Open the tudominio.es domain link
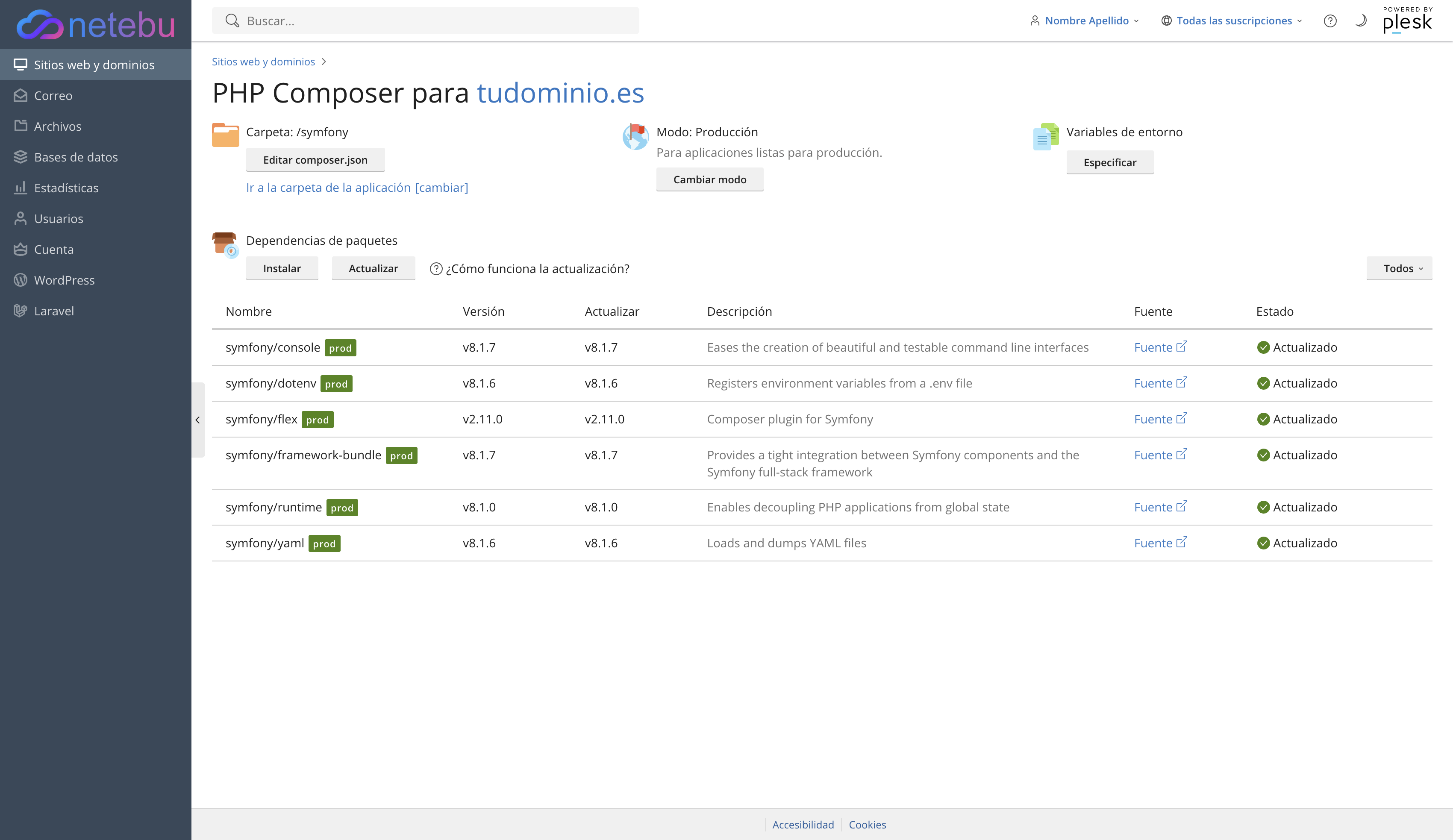Image resolution: width=1453 pixels, height=840 pixels. coord(560,93)
